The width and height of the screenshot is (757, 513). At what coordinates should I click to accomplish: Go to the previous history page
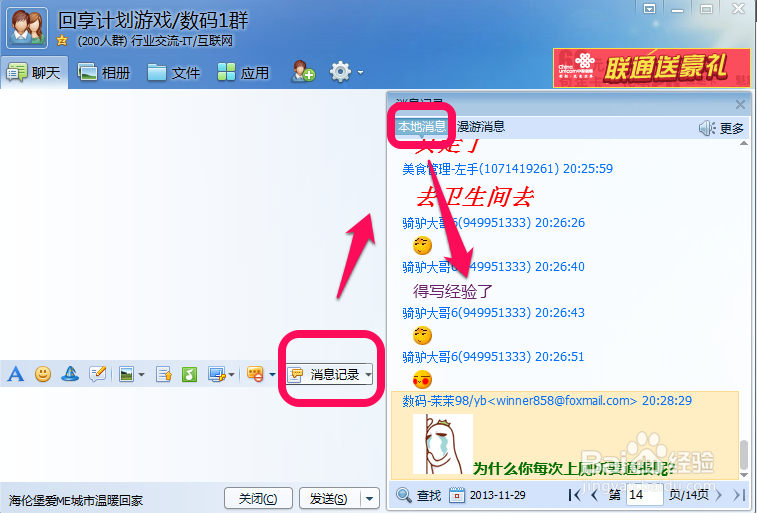coord(594,495)
